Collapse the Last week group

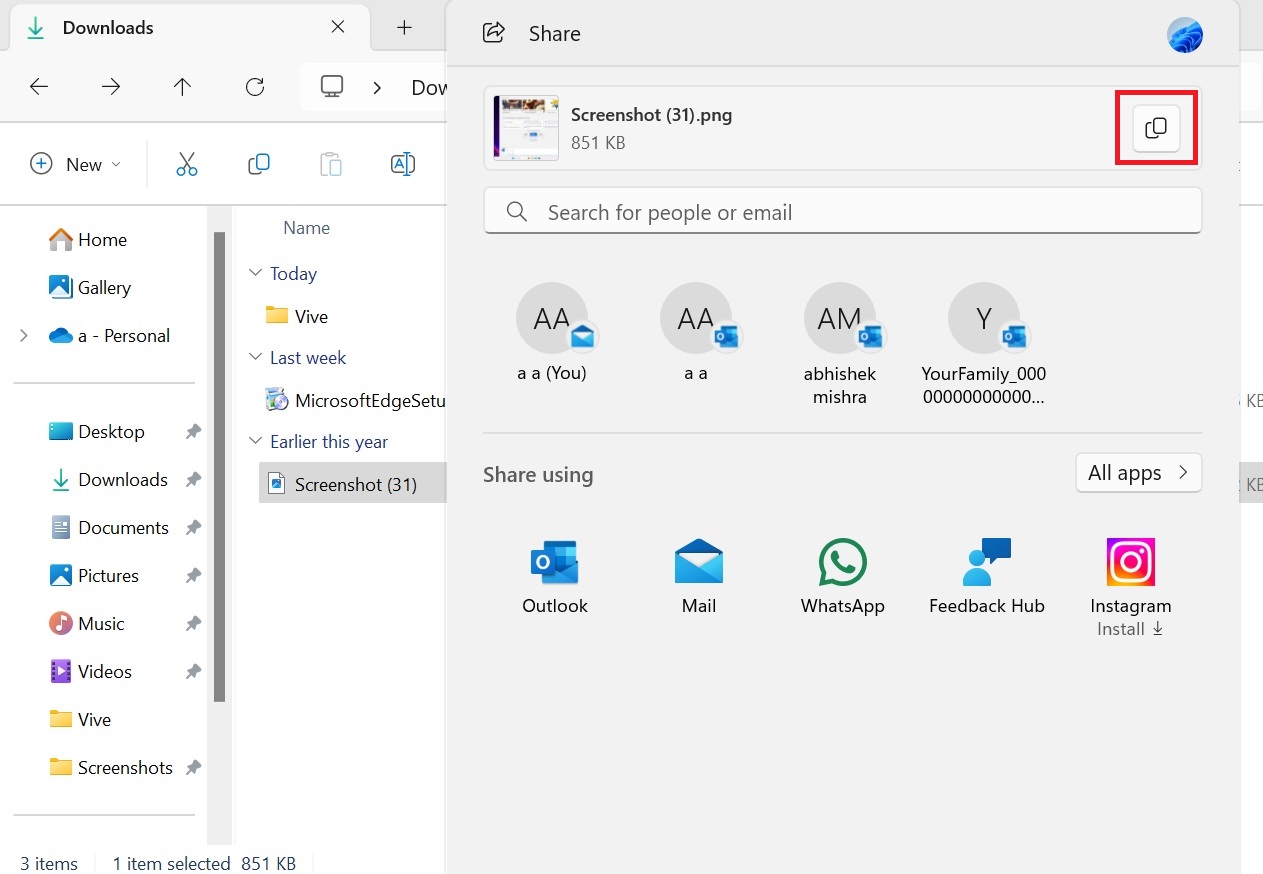(254, 357)
